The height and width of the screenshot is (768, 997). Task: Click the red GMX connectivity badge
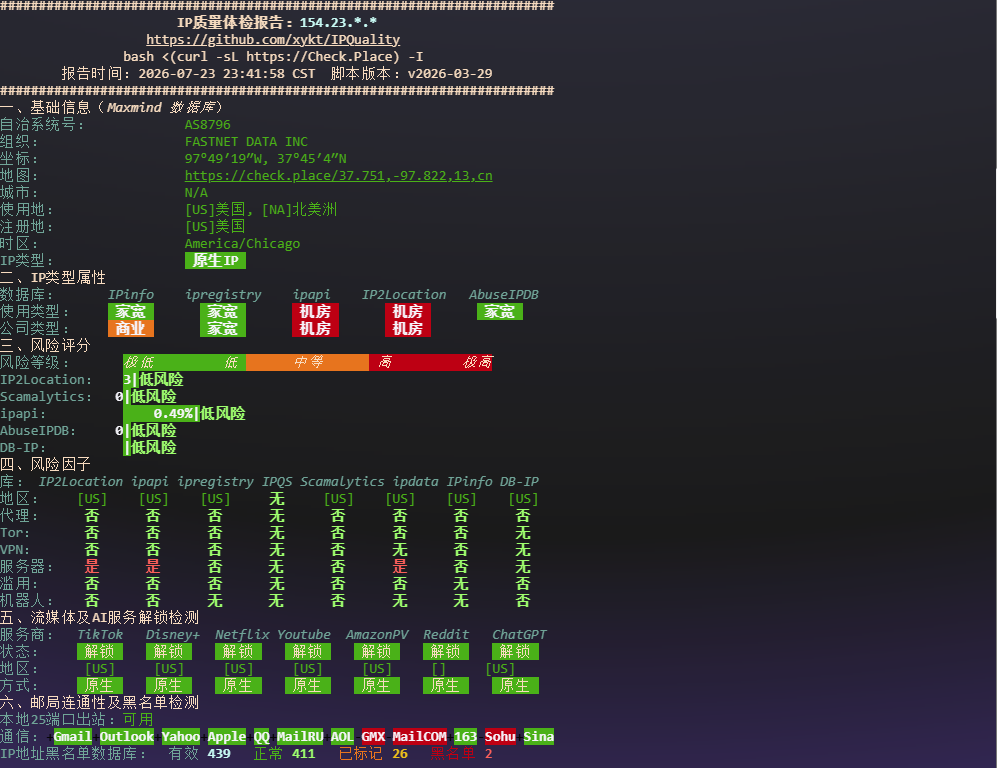373,737
